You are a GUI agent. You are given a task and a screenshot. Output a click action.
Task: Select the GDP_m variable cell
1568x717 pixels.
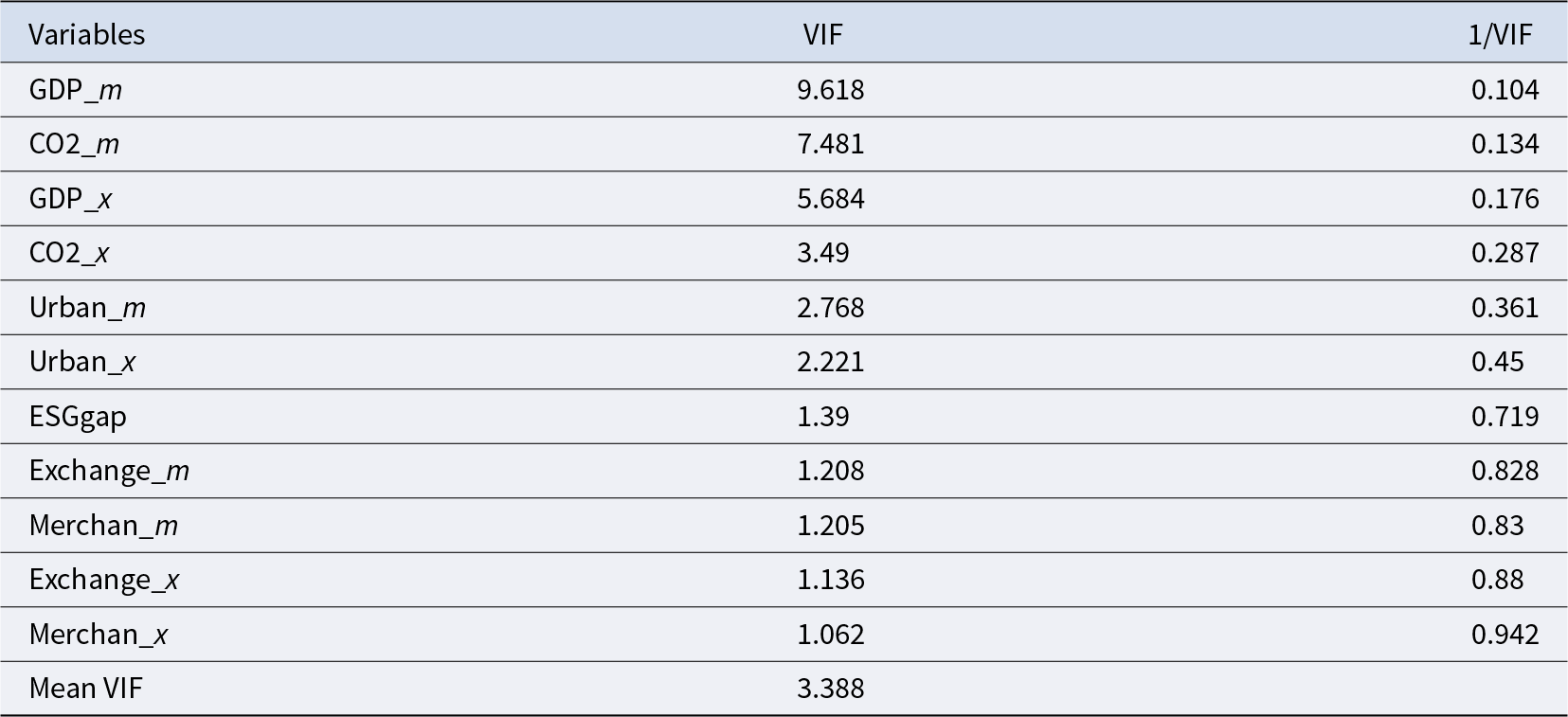tap(75, 90)
